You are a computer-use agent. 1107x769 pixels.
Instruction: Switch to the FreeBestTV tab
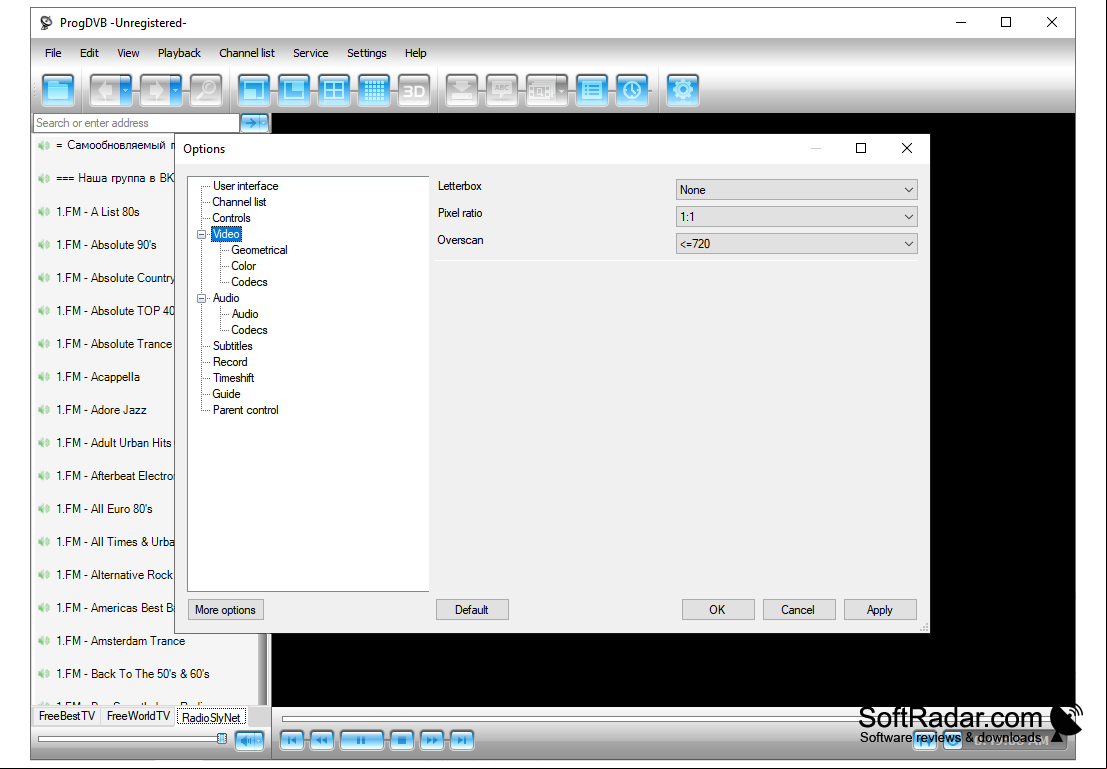[x=67, y=716]
